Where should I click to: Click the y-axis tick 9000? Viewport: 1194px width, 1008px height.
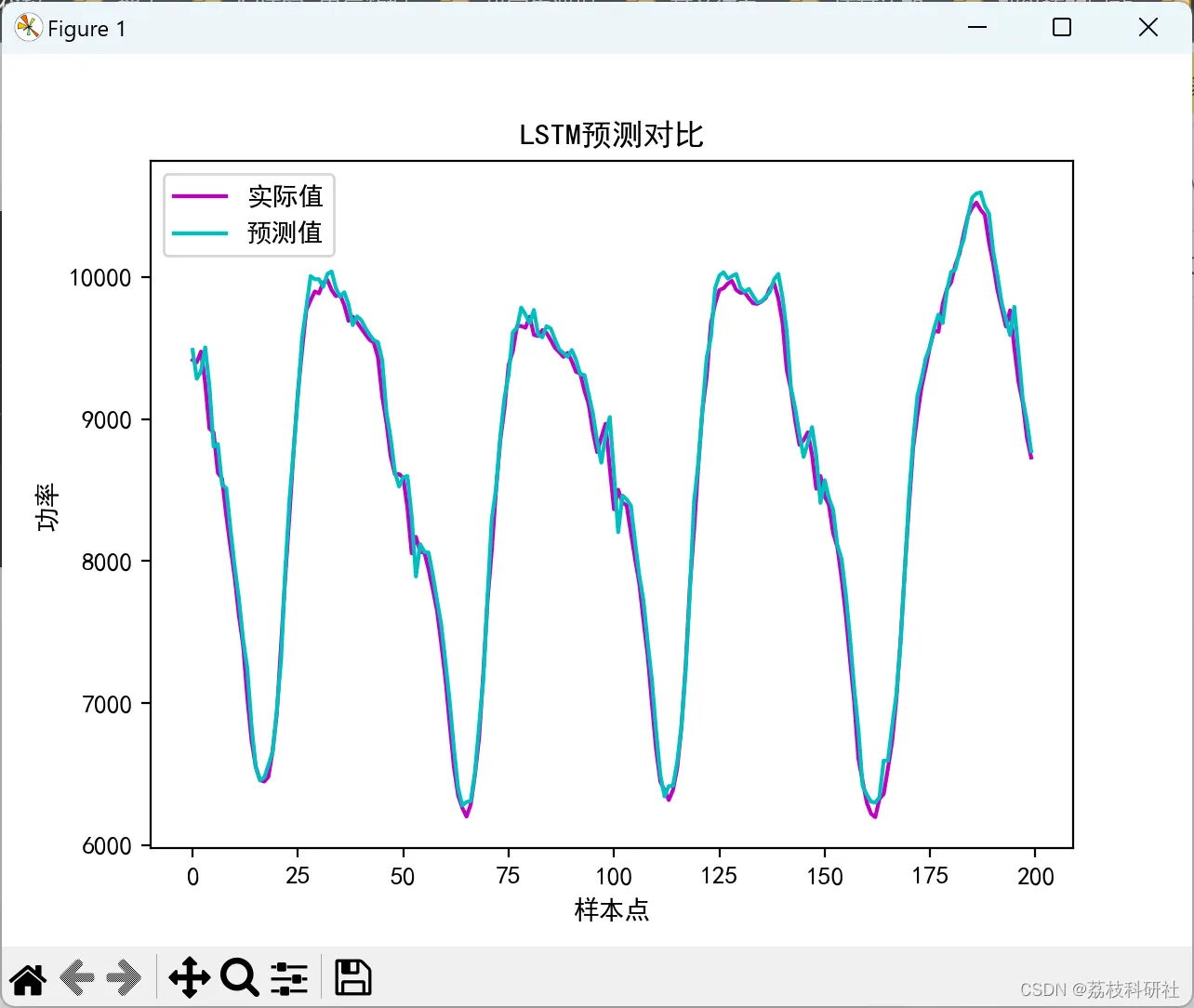click(107, 420)
